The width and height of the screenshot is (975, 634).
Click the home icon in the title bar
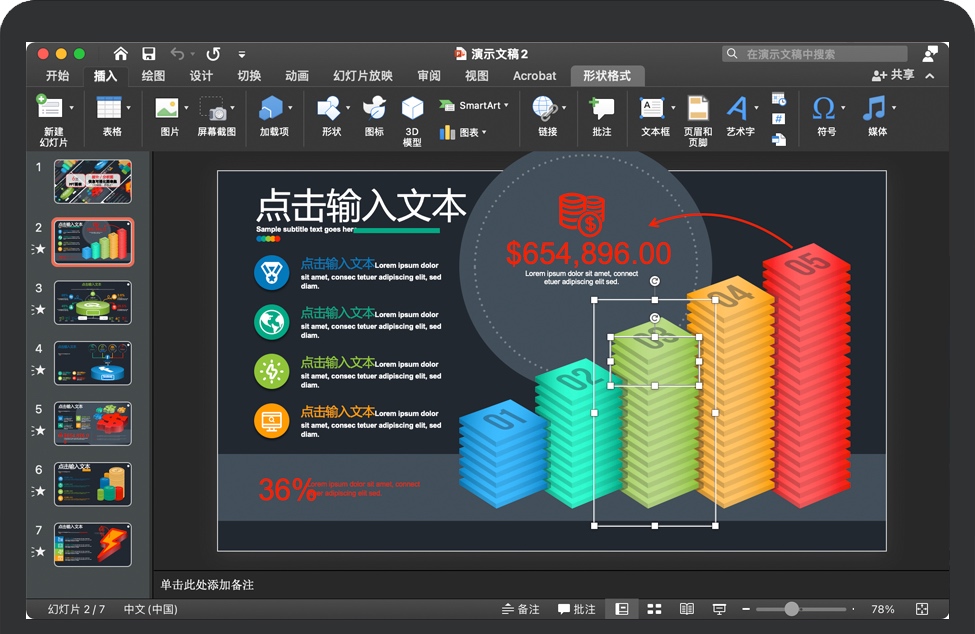[121, 54]
